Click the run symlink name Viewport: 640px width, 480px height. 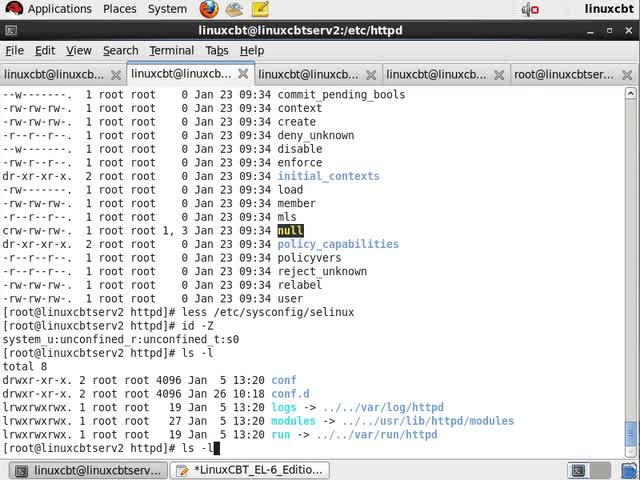click(x=281, y=435)
